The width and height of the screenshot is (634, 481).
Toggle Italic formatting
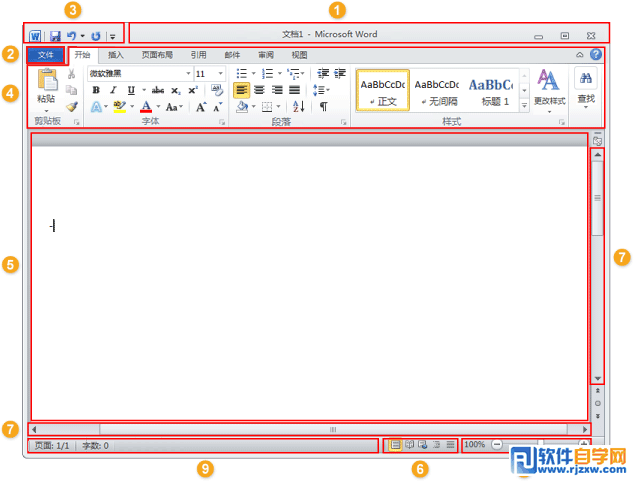point(113,90)
